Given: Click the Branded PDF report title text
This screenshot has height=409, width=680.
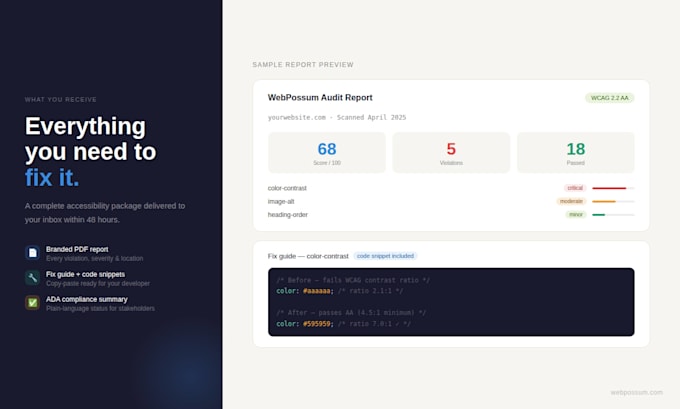Looking at the screenshot, I should pos(77,249).
